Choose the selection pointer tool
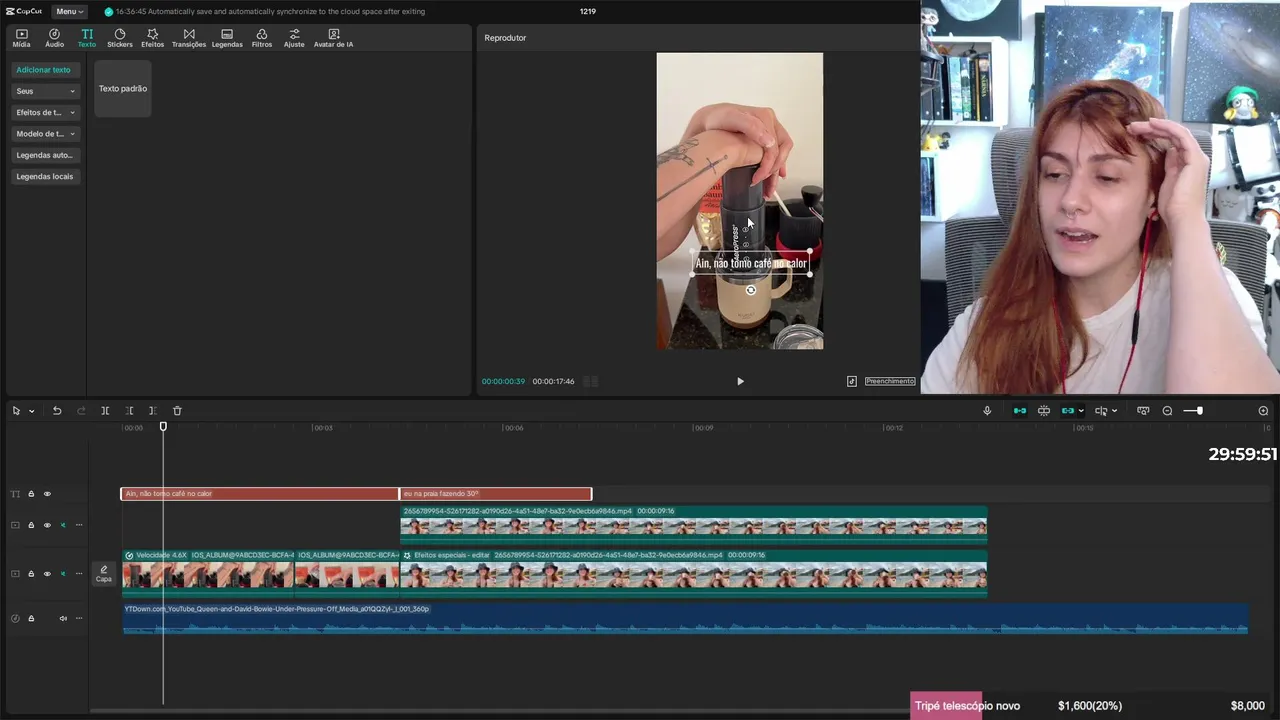 click(x=16, y=411)
